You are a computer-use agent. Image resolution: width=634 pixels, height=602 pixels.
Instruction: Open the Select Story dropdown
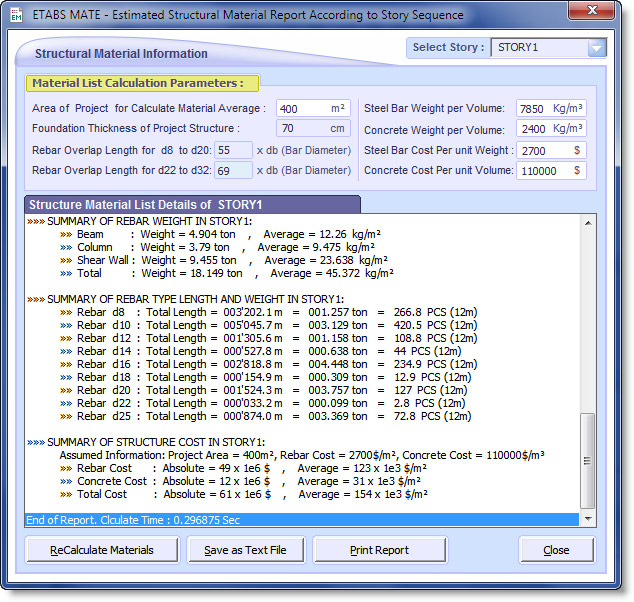click(596, 48)
